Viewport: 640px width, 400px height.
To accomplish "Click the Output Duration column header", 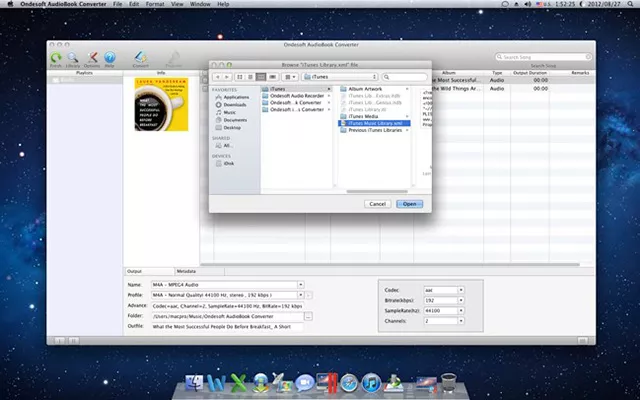I will 530,73.
